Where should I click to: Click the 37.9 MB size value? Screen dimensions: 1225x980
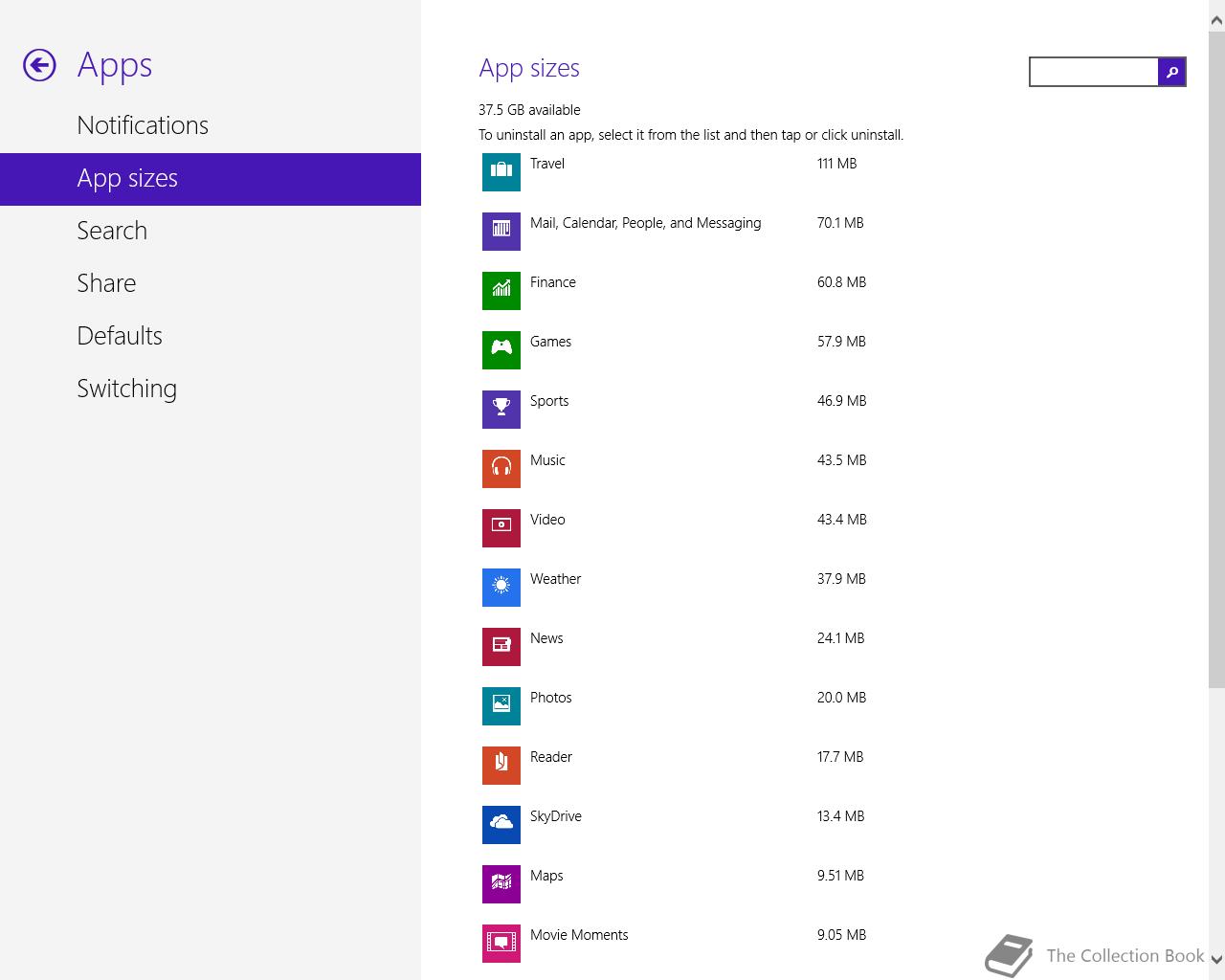(x=841, y=579)
